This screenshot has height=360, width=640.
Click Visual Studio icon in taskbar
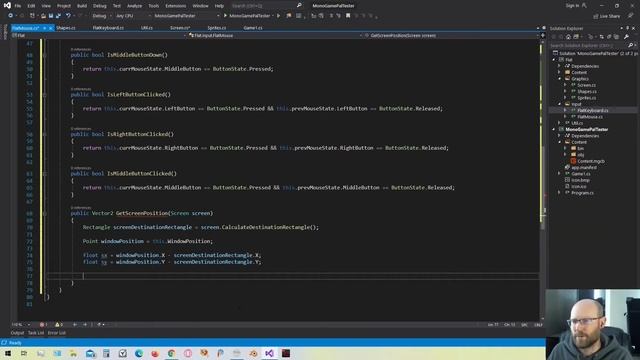[269, 353]
